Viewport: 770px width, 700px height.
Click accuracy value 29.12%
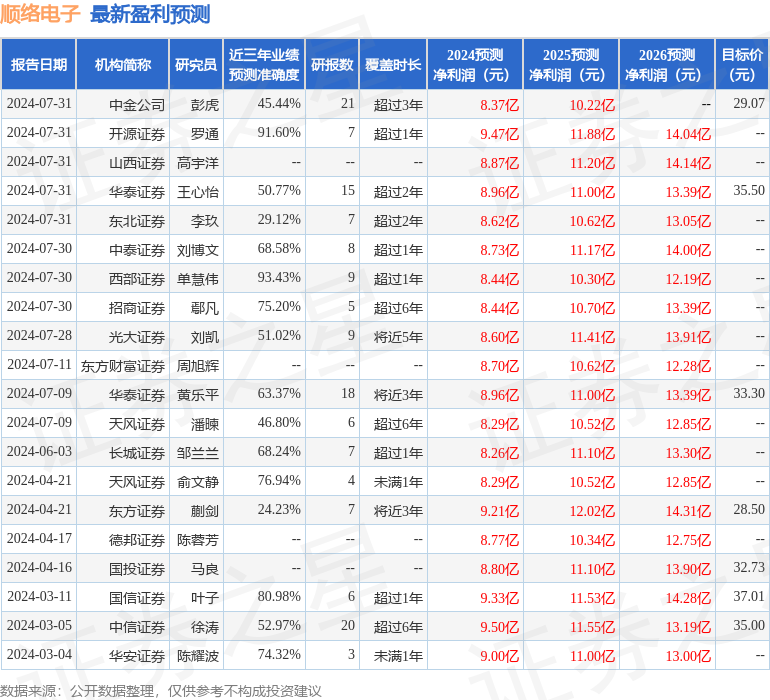tap(279, 220)
